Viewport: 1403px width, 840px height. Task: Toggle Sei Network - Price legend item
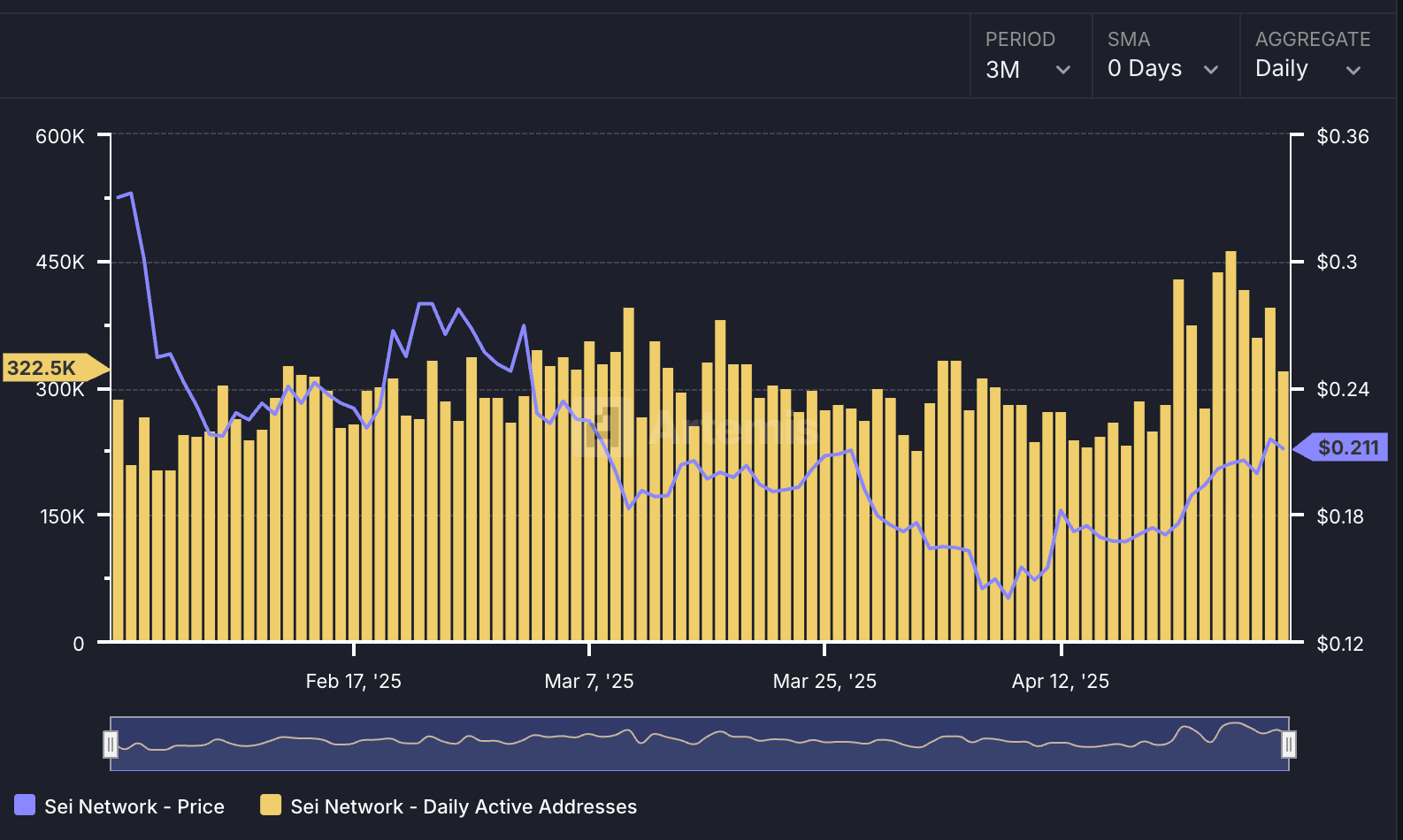(x=119, y=806)
